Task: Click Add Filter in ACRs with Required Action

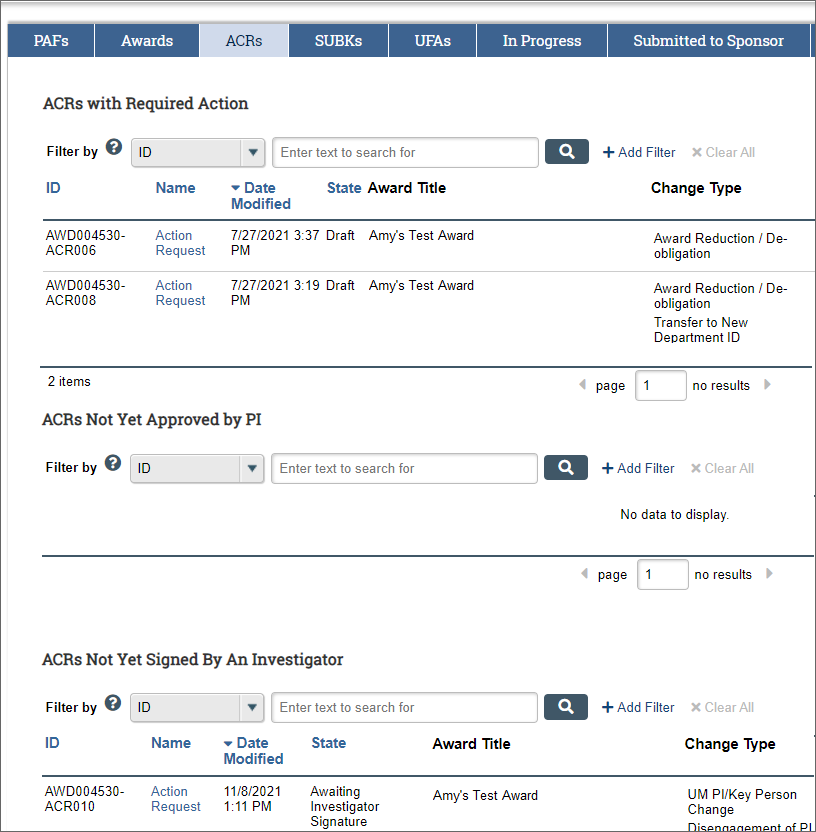Action: click(x=639, y=152)
